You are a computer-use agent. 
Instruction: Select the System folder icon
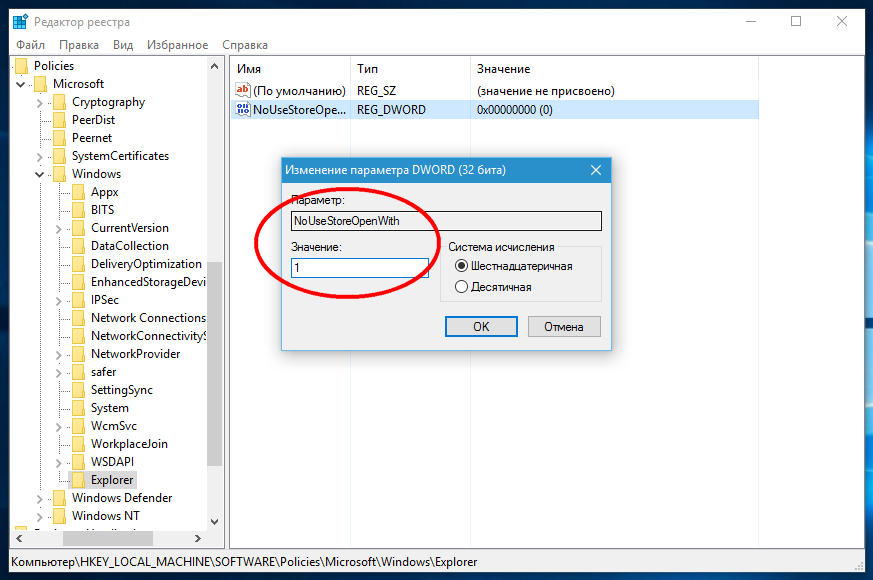79,408
